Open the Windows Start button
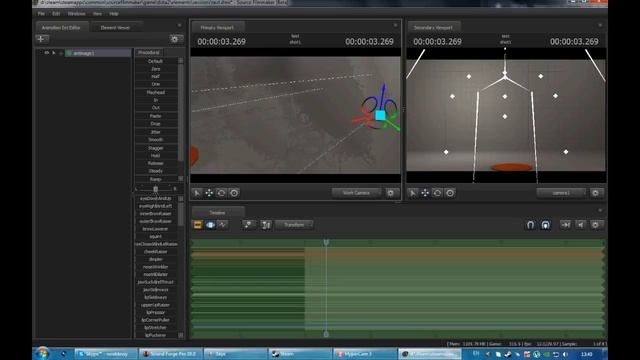The width and height of the screenshot is (640, 360). [x=42, y=353]
